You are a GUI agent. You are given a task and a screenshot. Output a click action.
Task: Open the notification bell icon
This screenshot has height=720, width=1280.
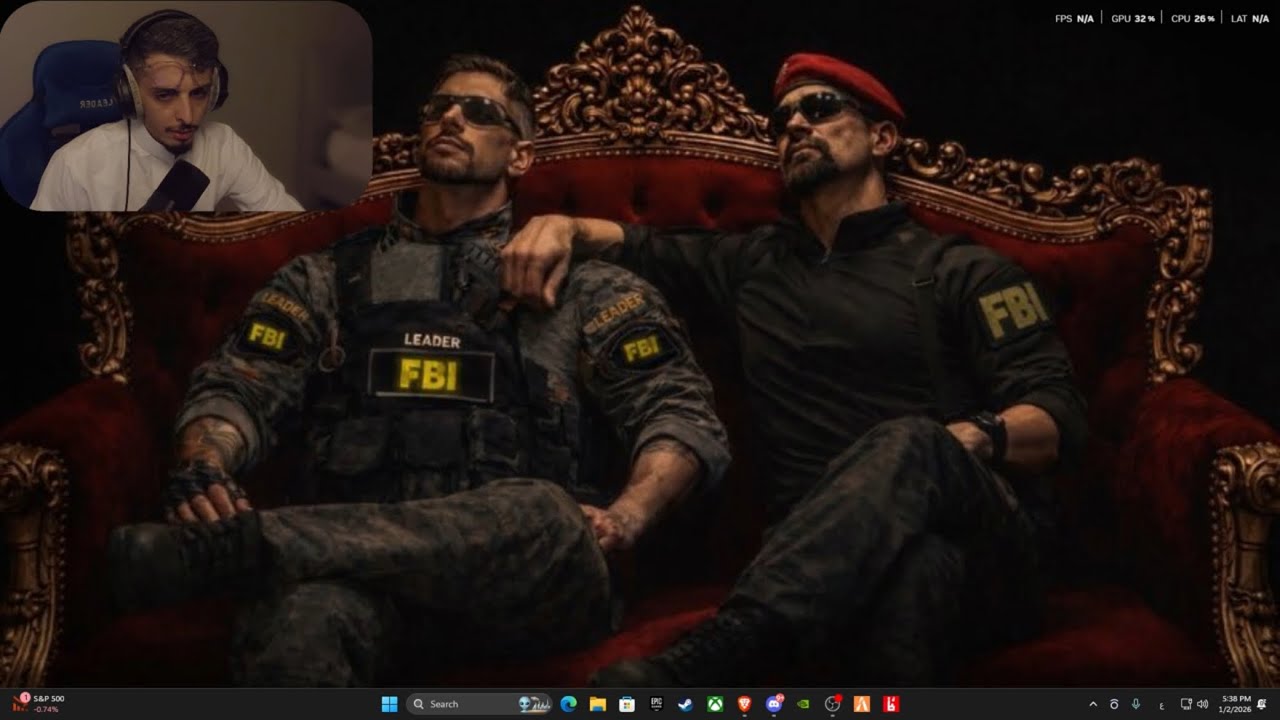tap(1262, 704)
